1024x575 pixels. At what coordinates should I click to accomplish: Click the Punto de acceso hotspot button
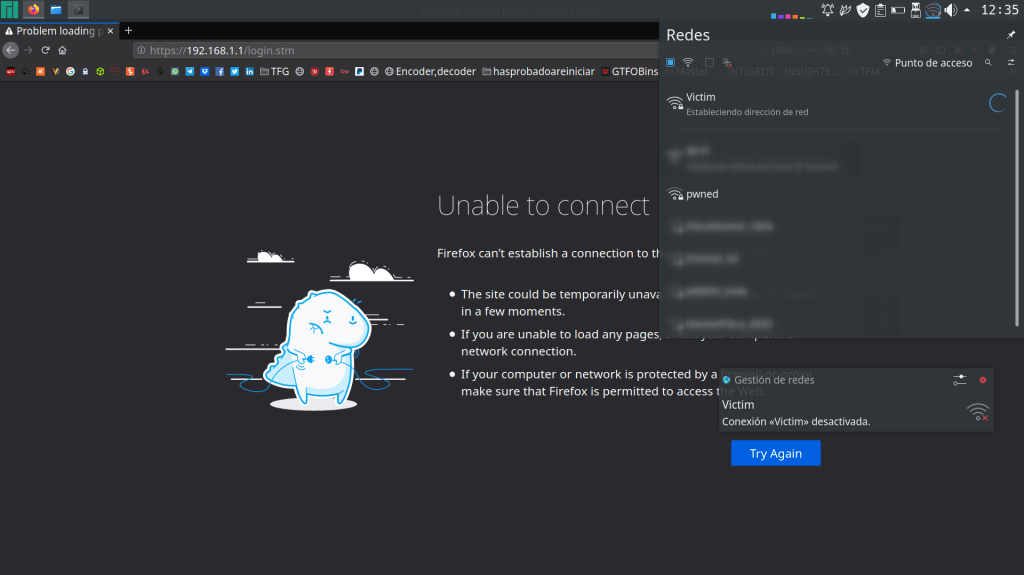pyautogui.click(x=926, y=62)
